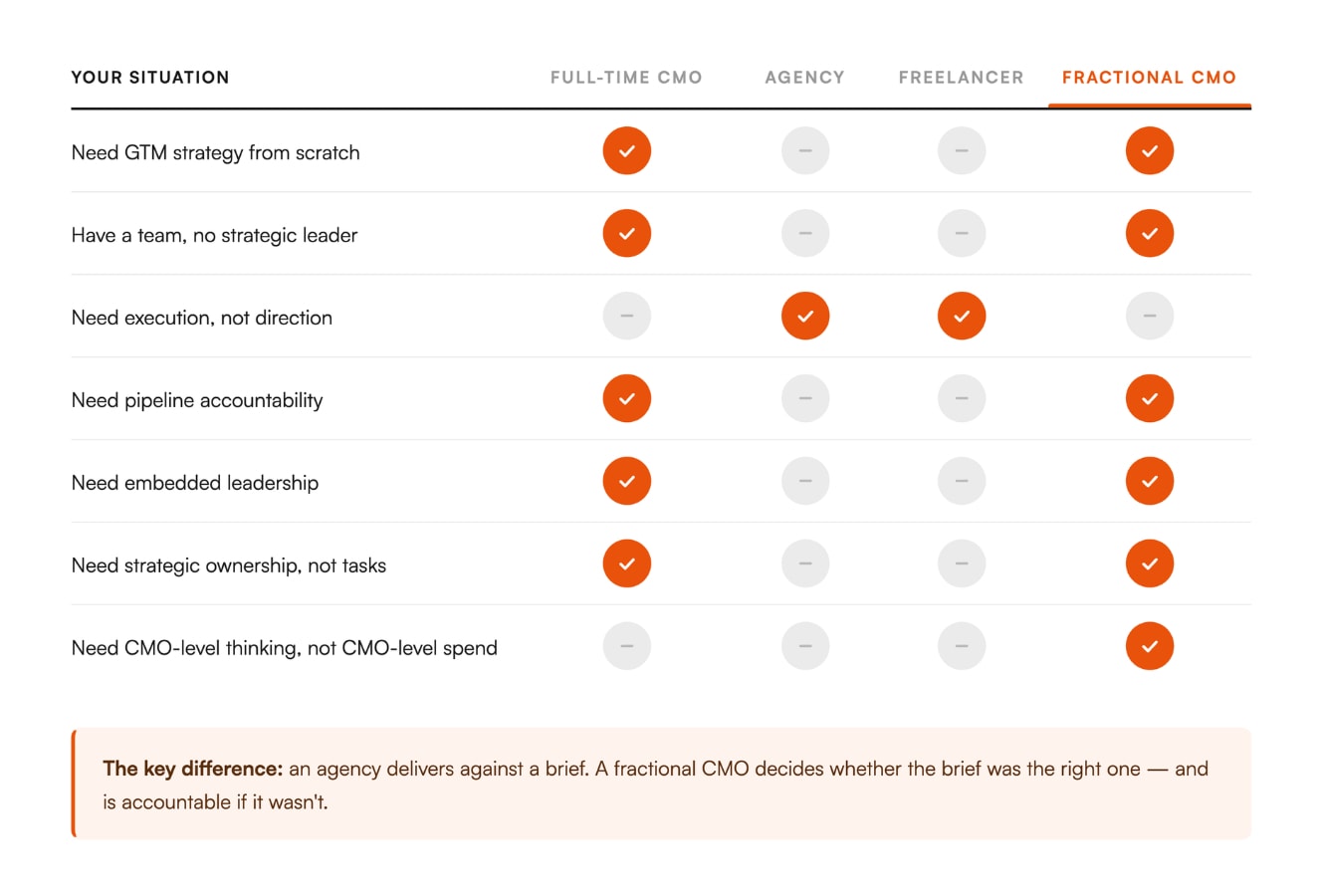This screenshot has width=1323, height=896.
Task: Click Full-Time CMO checkmark for strategic ownership row
Action: tap(626, 564)
